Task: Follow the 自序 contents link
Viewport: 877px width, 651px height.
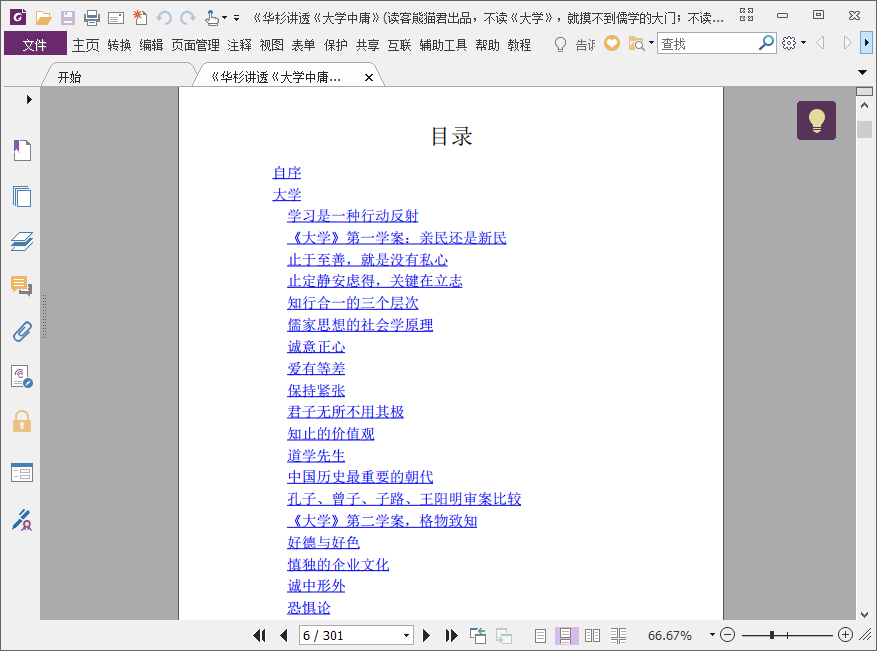Action: (x=287, y=173)
